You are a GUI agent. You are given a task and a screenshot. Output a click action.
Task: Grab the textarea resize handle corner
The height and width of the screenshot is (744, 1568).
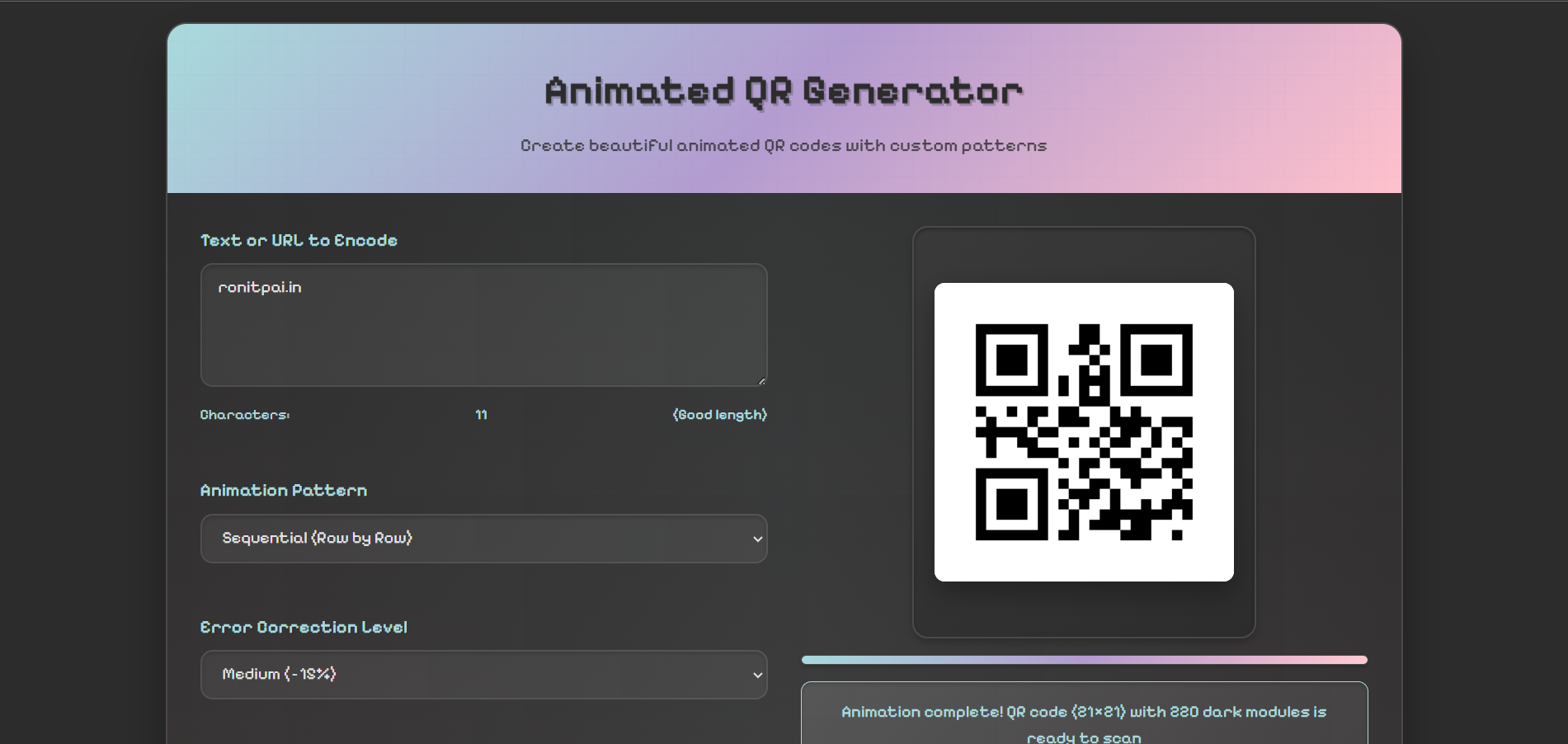[x=761, y=380]
